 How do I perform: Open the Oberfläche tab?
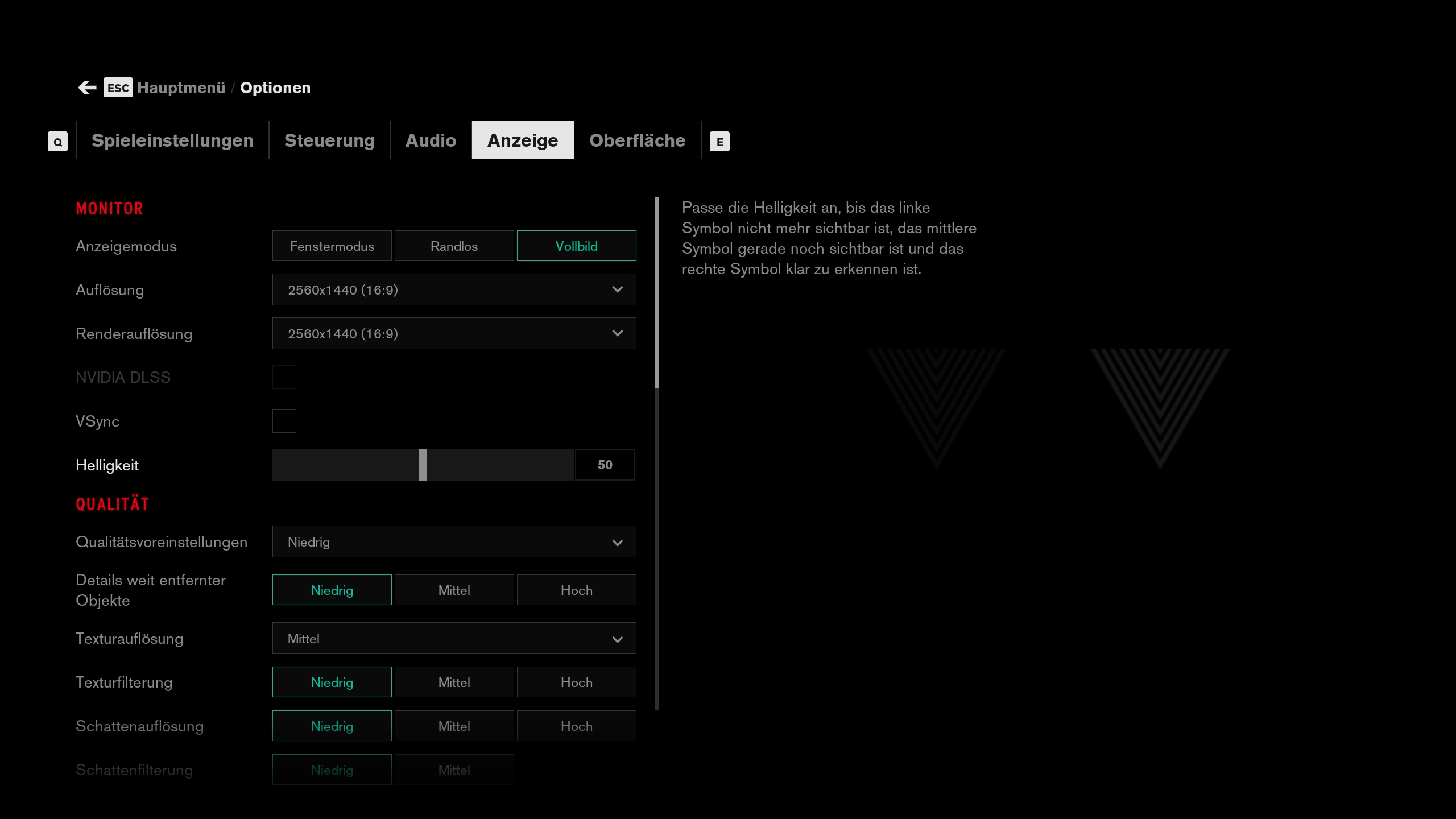637,140
